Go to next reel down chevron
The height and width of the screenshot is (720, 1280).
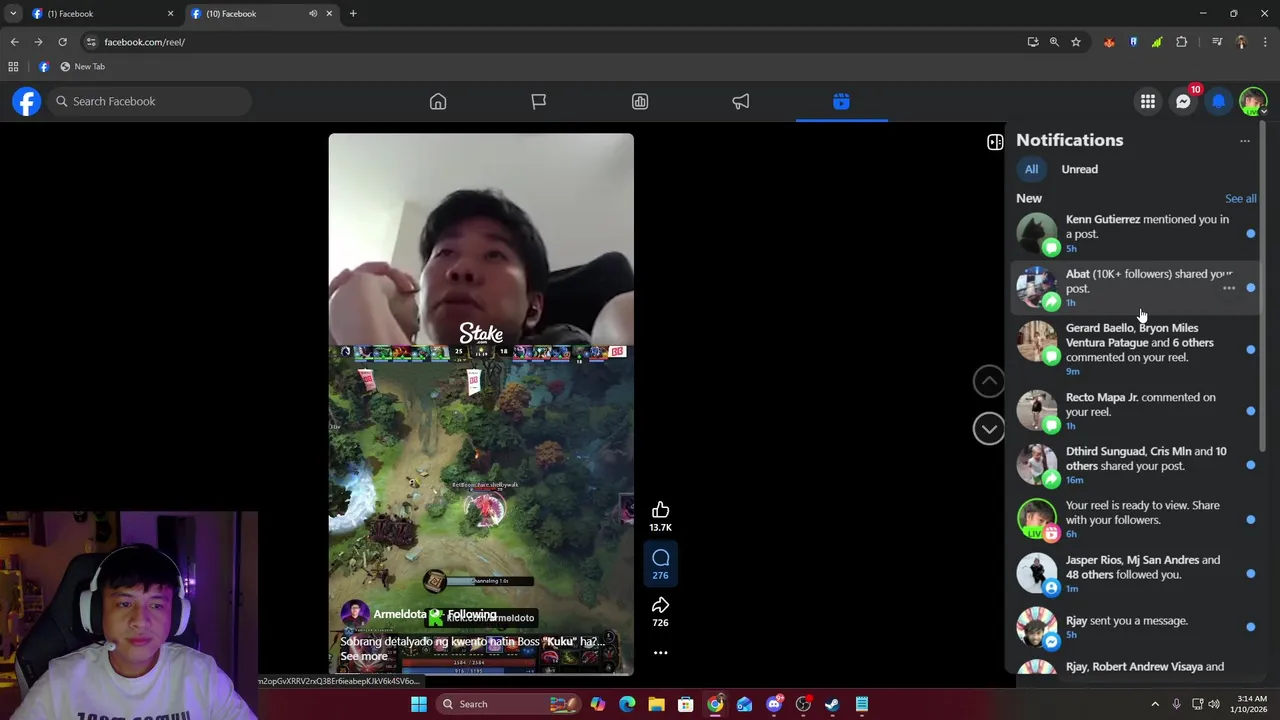pos(989,428)
